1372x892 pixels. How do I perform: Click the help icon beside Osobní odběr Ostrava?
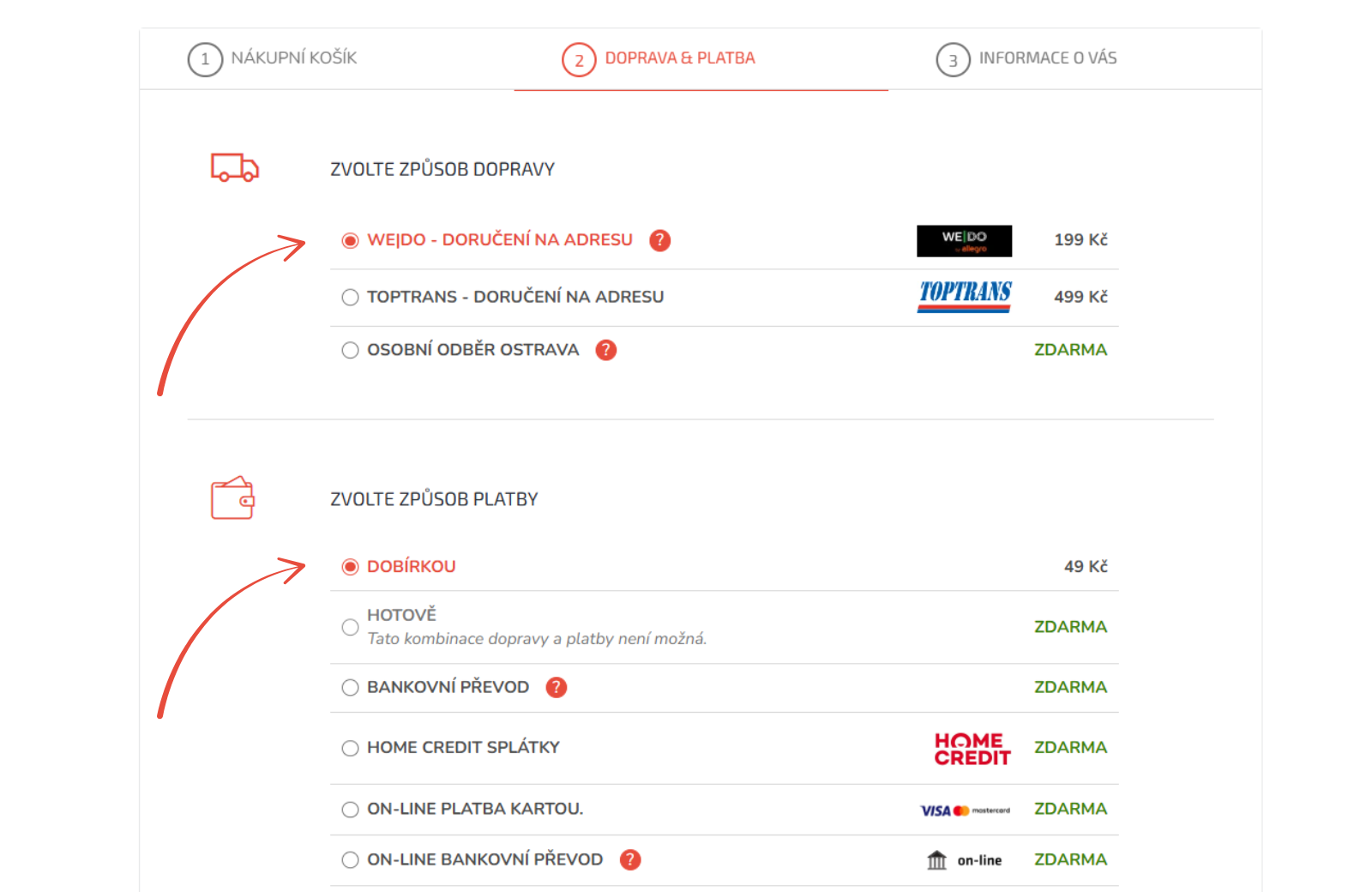coord(606,350)
